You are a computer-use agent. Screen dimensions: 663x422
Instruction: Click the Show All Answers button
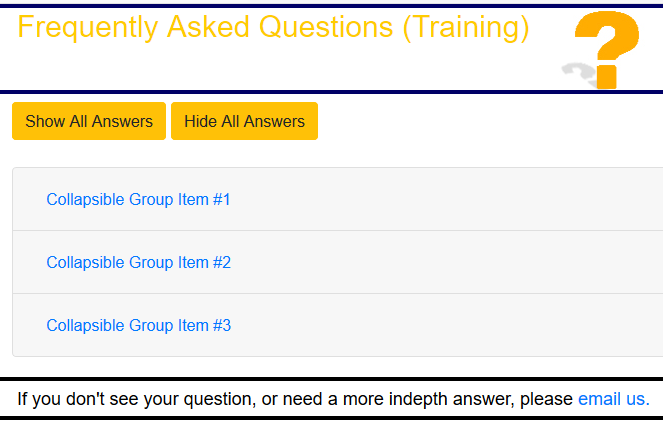(89, 121)
